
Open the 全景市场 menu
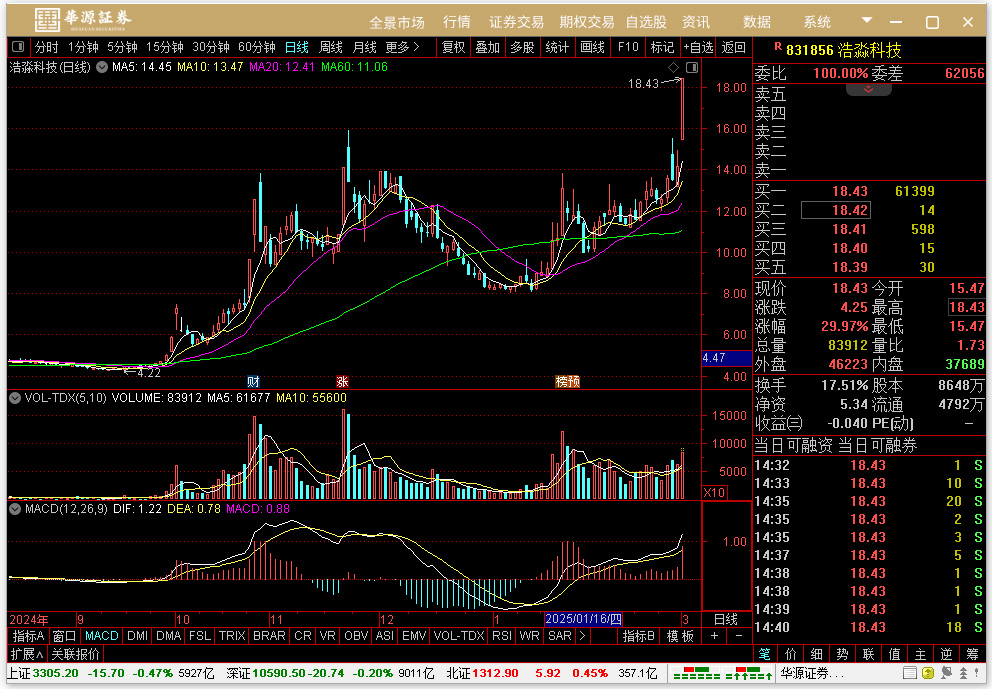point(397,22)
